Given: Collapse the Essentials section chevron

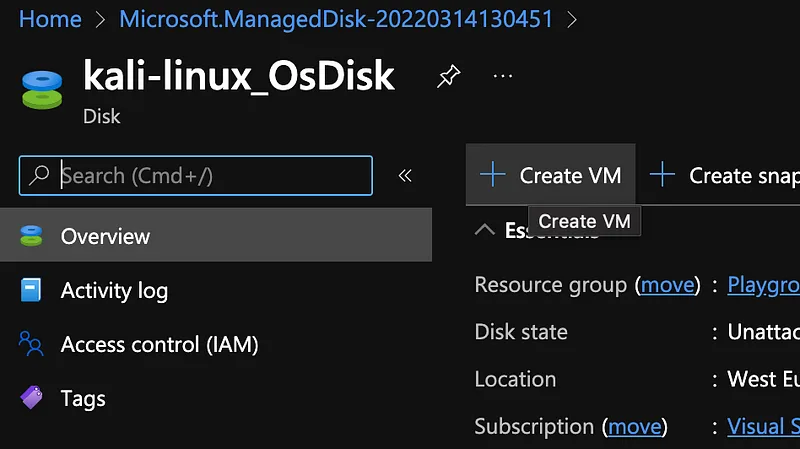Looking at the screenshot, I should pyautogui.click(x=485, y=230).
